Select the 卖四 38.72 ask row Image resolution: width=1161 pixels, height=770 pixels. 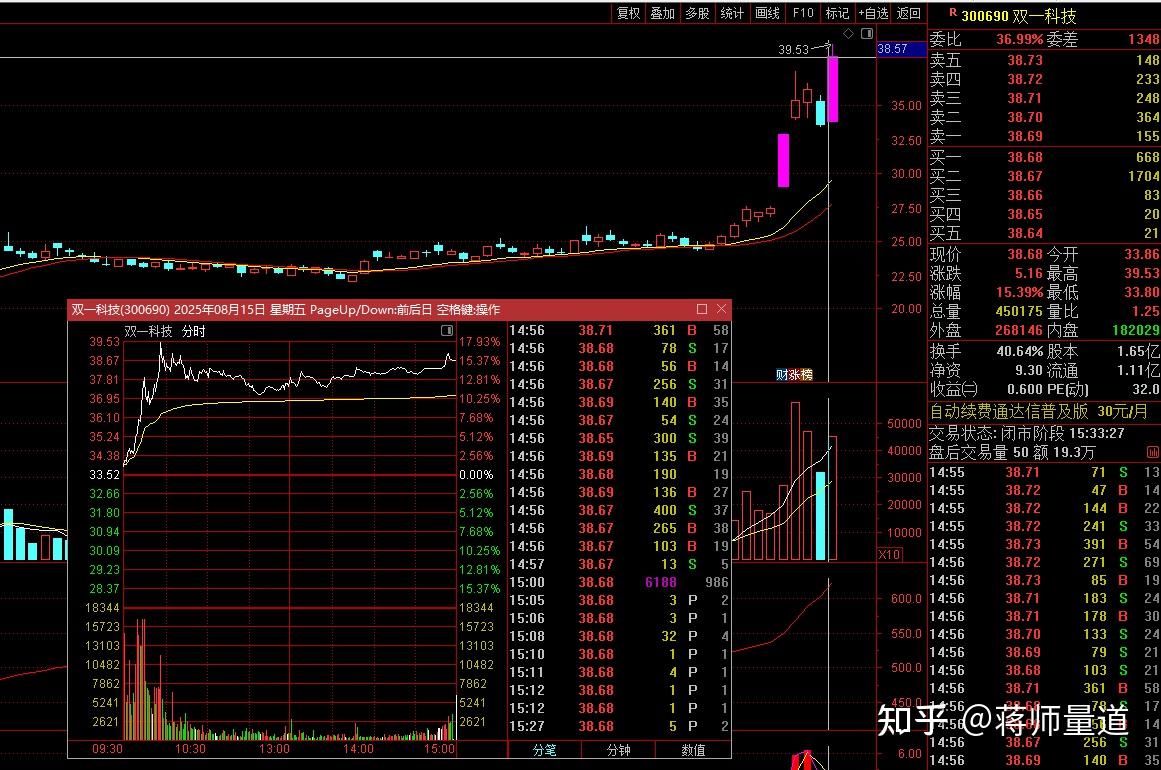[x=1045, y=79]
